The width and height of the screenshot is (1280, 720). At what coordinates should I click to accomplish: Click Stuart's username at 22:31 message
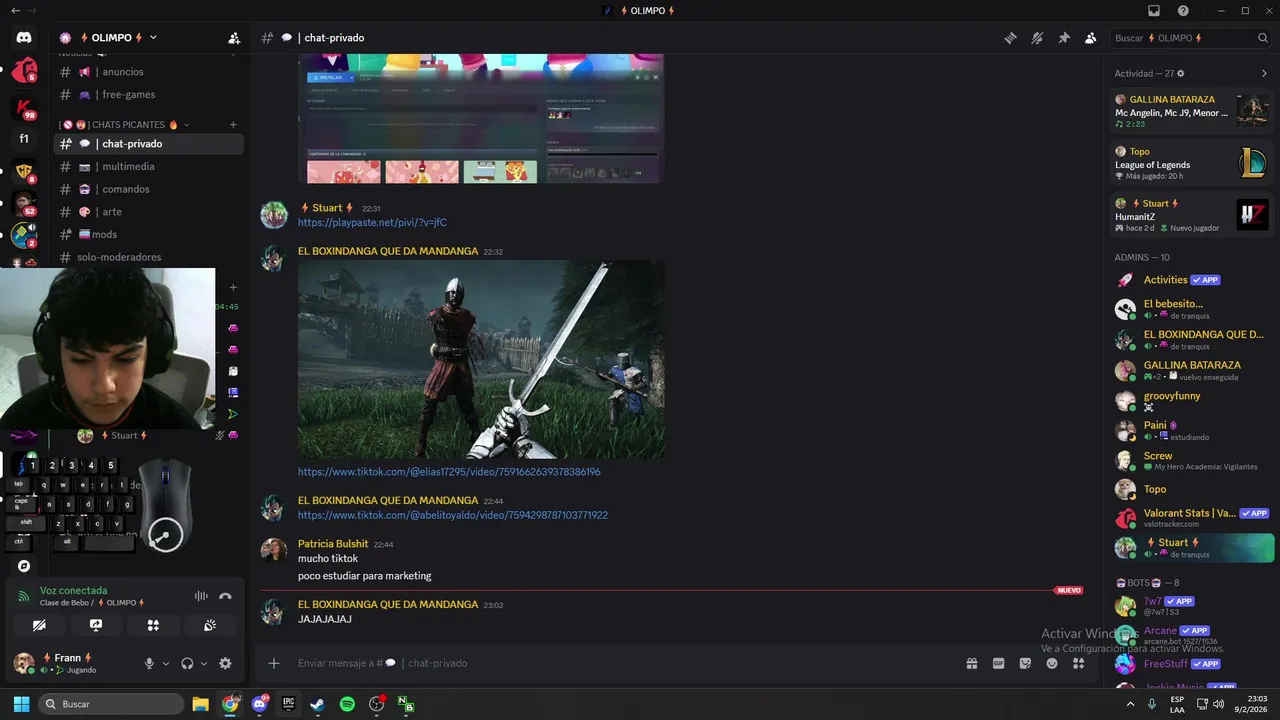[327, 208]
